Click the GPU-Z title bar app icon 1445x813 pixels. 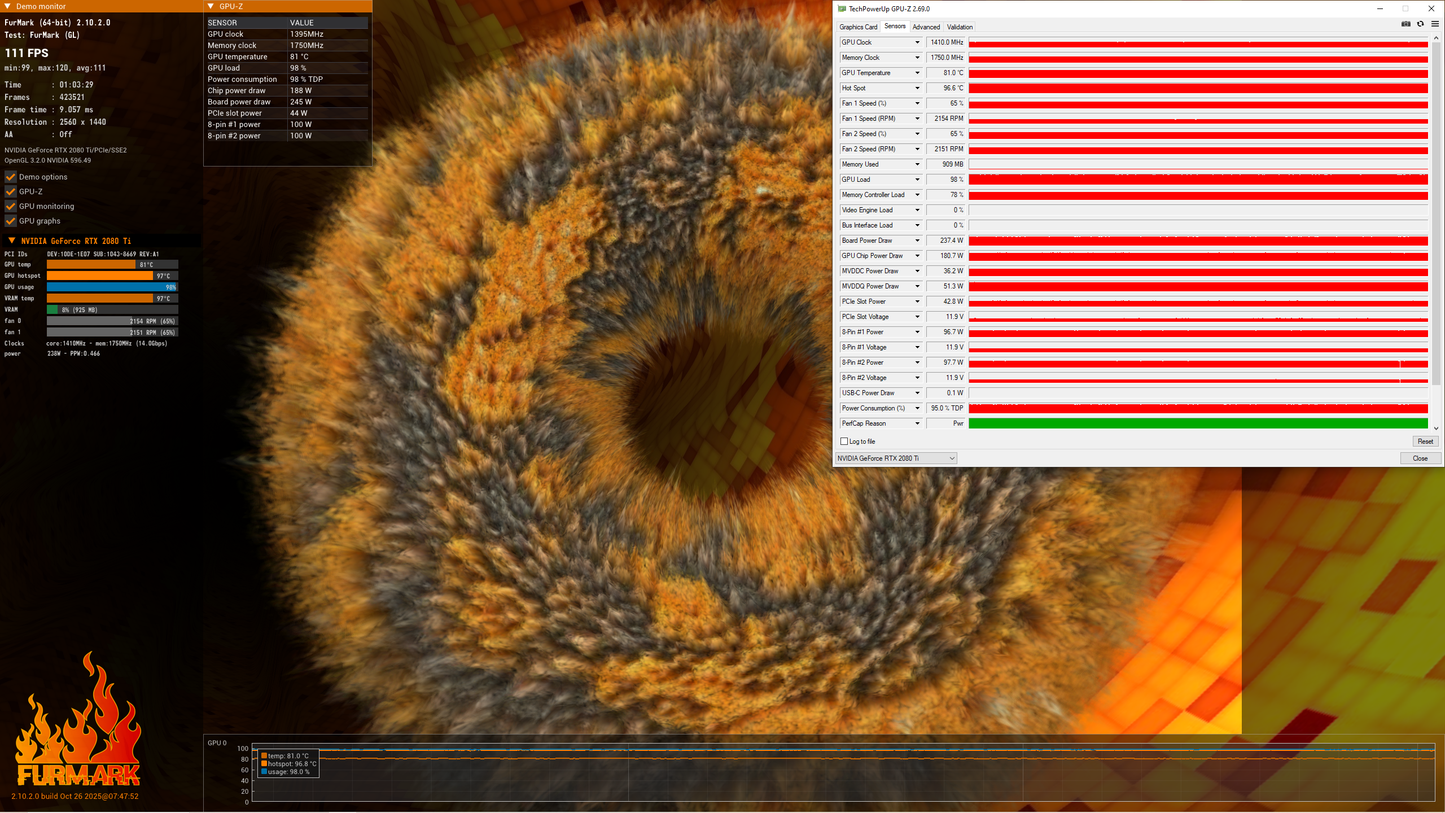pos(841,9)
